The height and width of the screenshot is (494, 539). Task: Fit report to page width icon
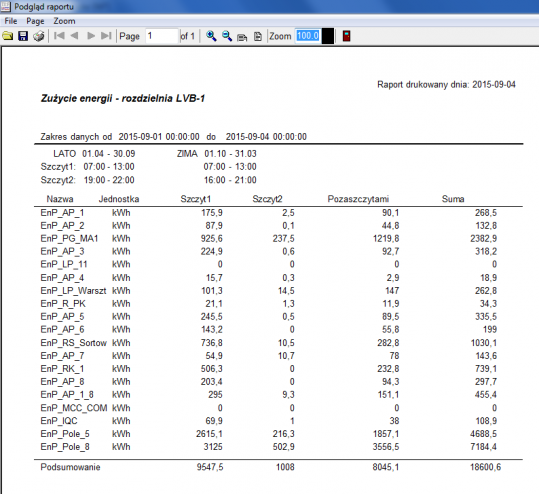pyautogui.click(x=242, y=36)
